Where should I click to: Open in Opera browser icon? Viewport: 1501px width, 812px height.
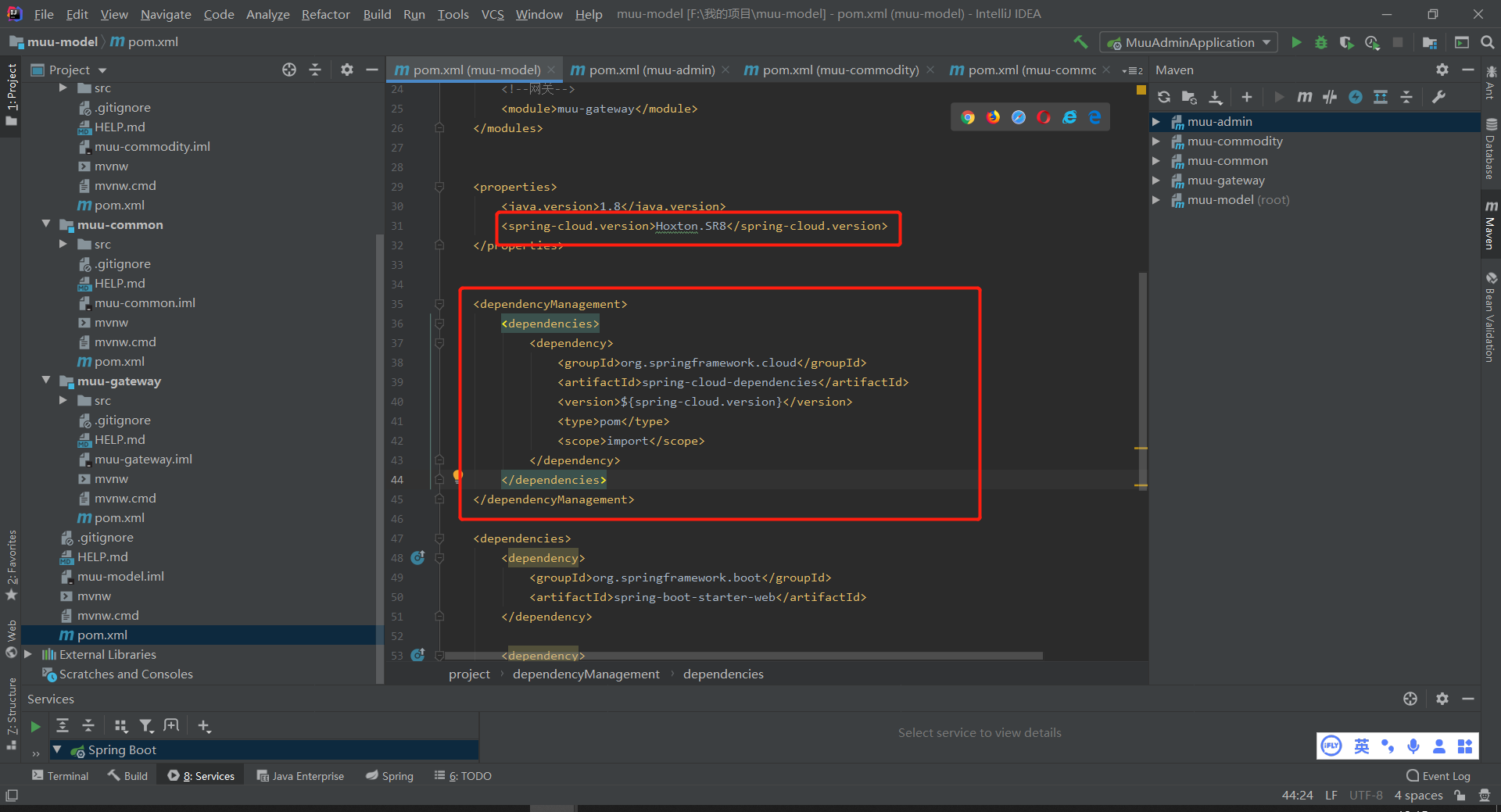[1044, 117]
